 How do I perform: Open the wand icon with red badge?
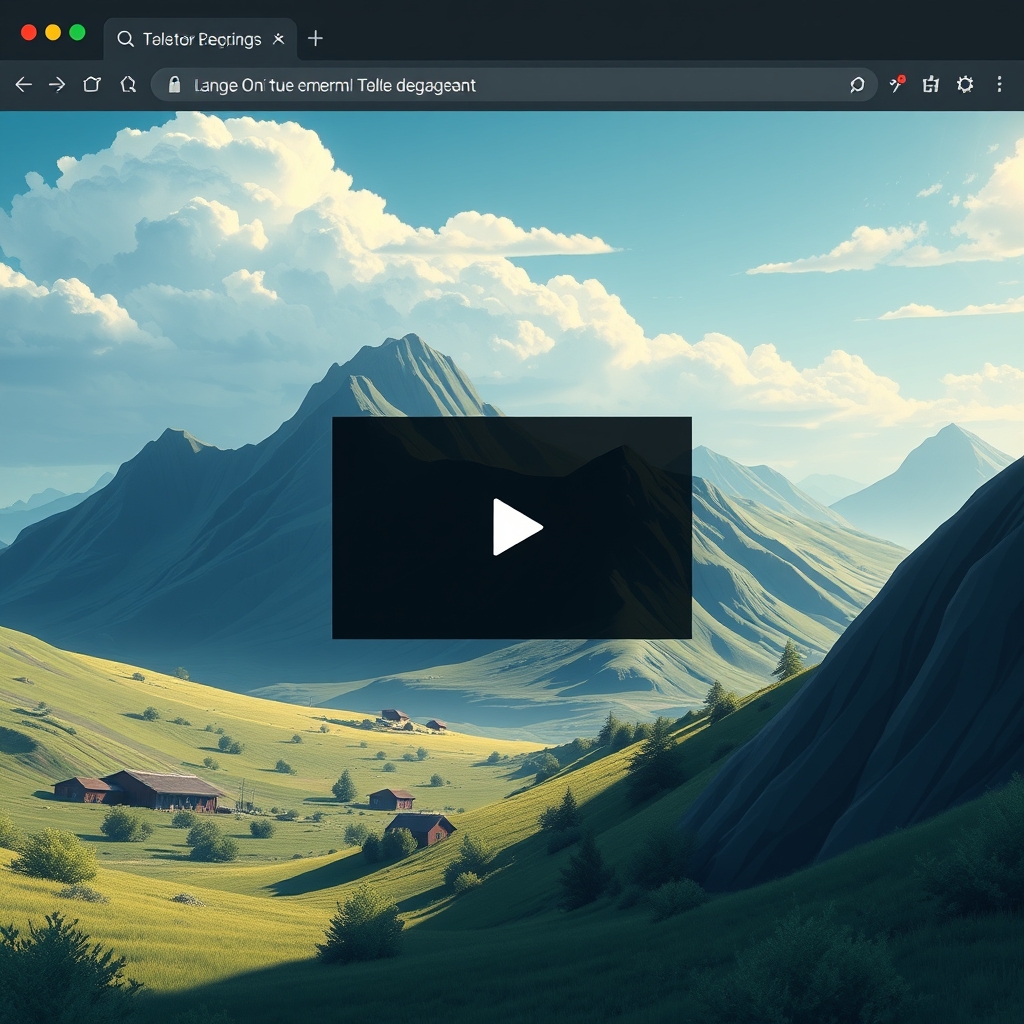[x=897, y=84]
